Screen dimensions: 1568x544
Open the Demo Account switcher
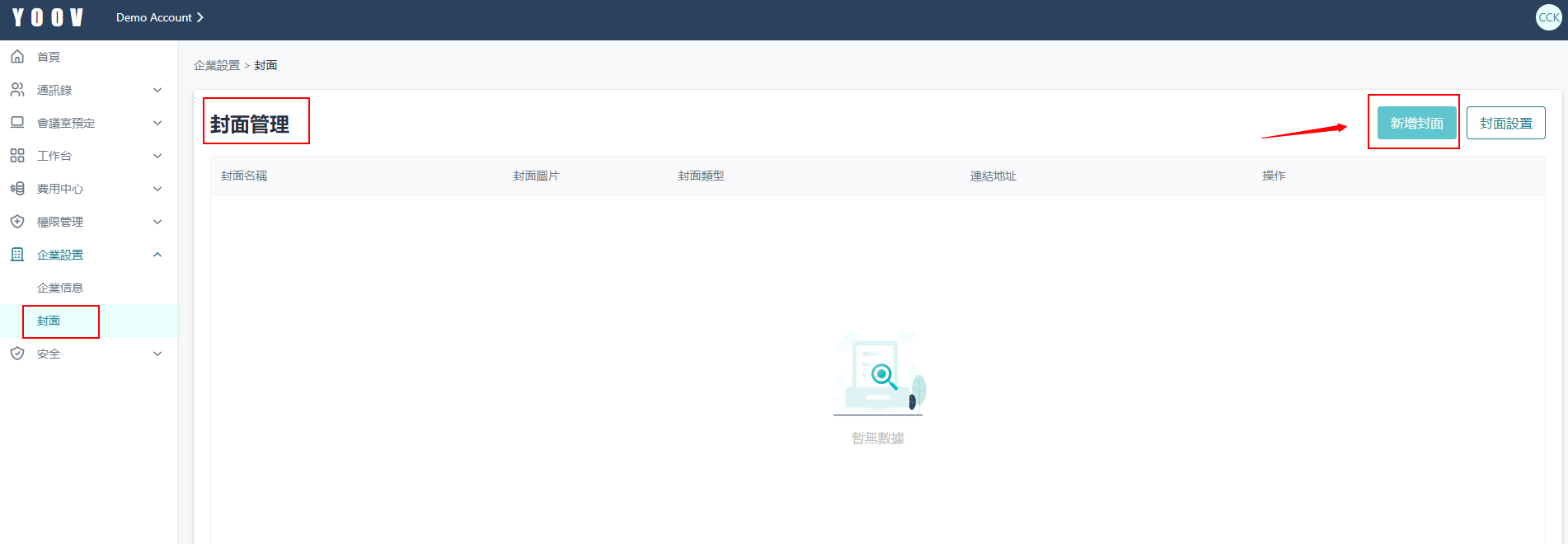(x=159, y=17)
